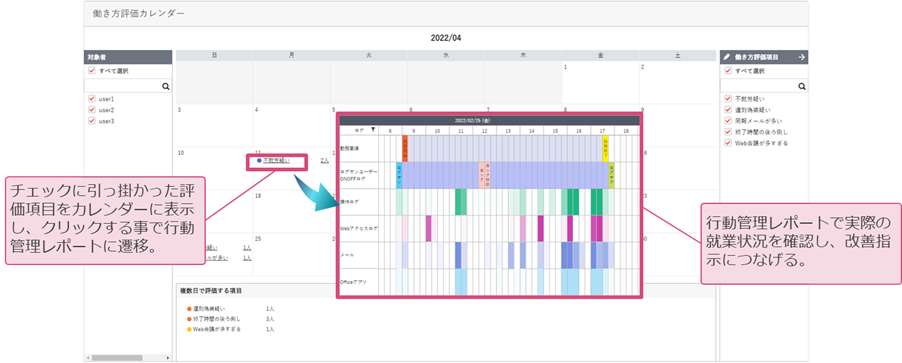Click the blue dot beside 不就労疑い on day 11
This screenshot has height=363, width=902.
[x=259, y=161]
